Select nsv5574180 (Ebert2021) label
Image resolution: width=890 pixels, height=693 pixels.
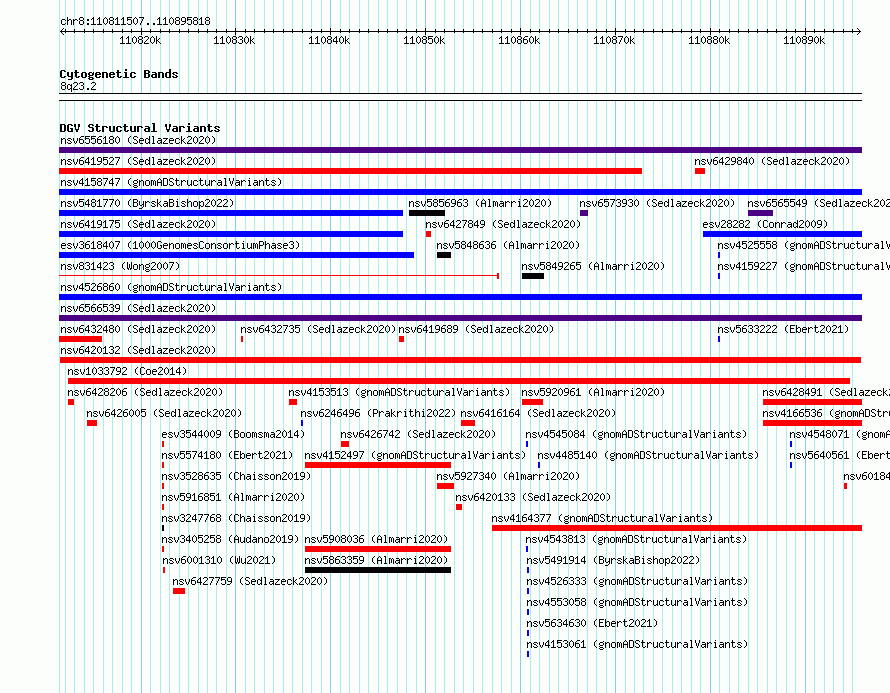[227, 455]
